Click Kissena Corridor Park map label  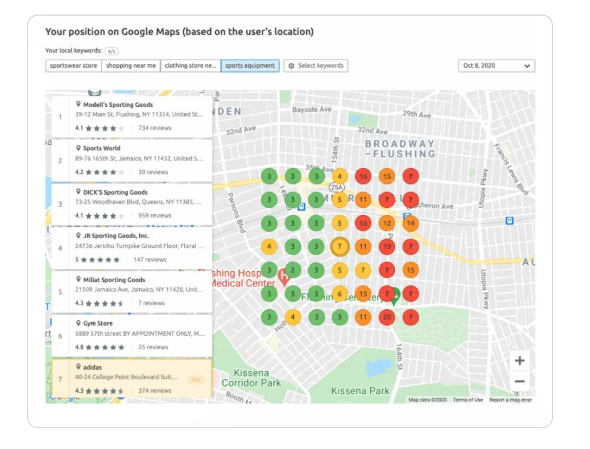click(251, 378)
